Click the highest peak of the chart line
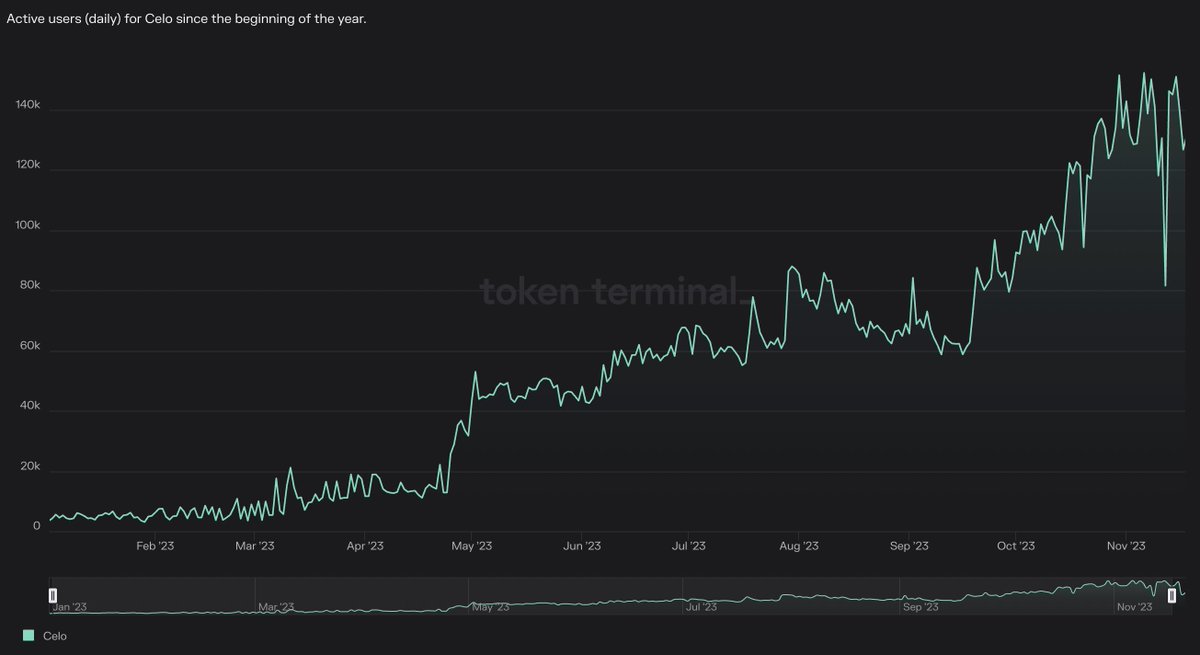This screenshot has height=655, width=1200. [x=1145, y=73]
